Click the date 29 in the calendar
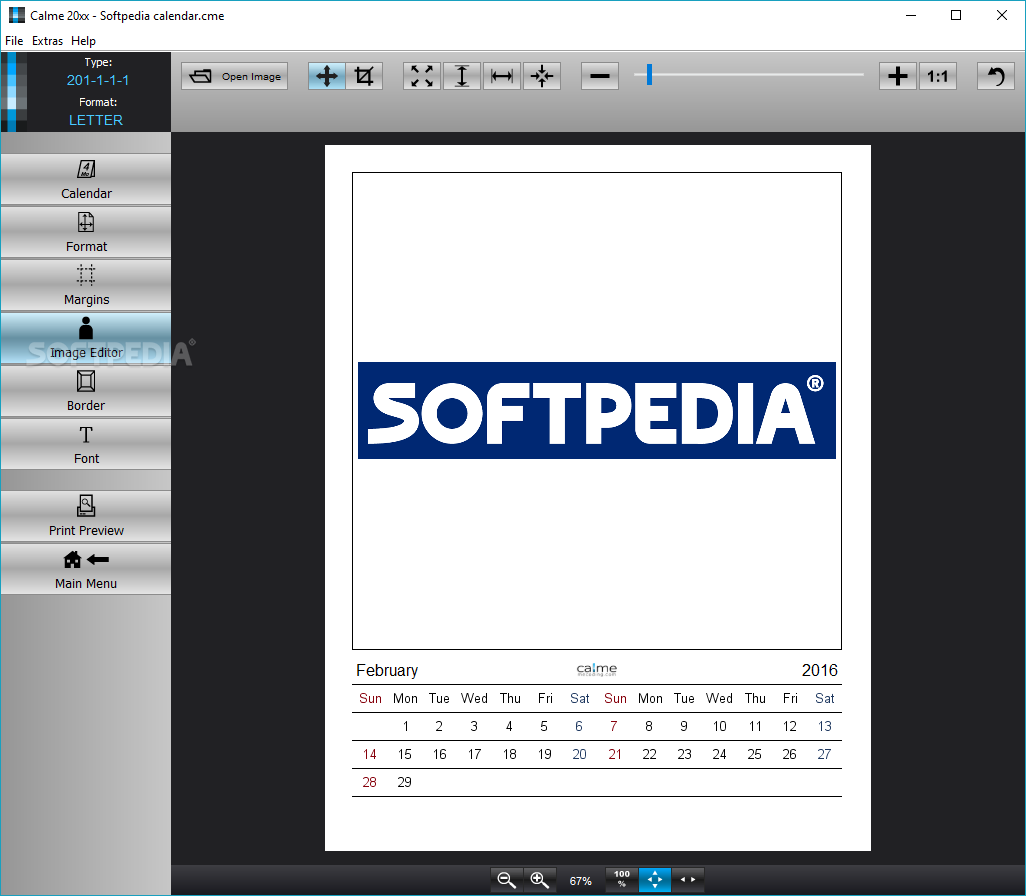 click(x=404, y=782)
